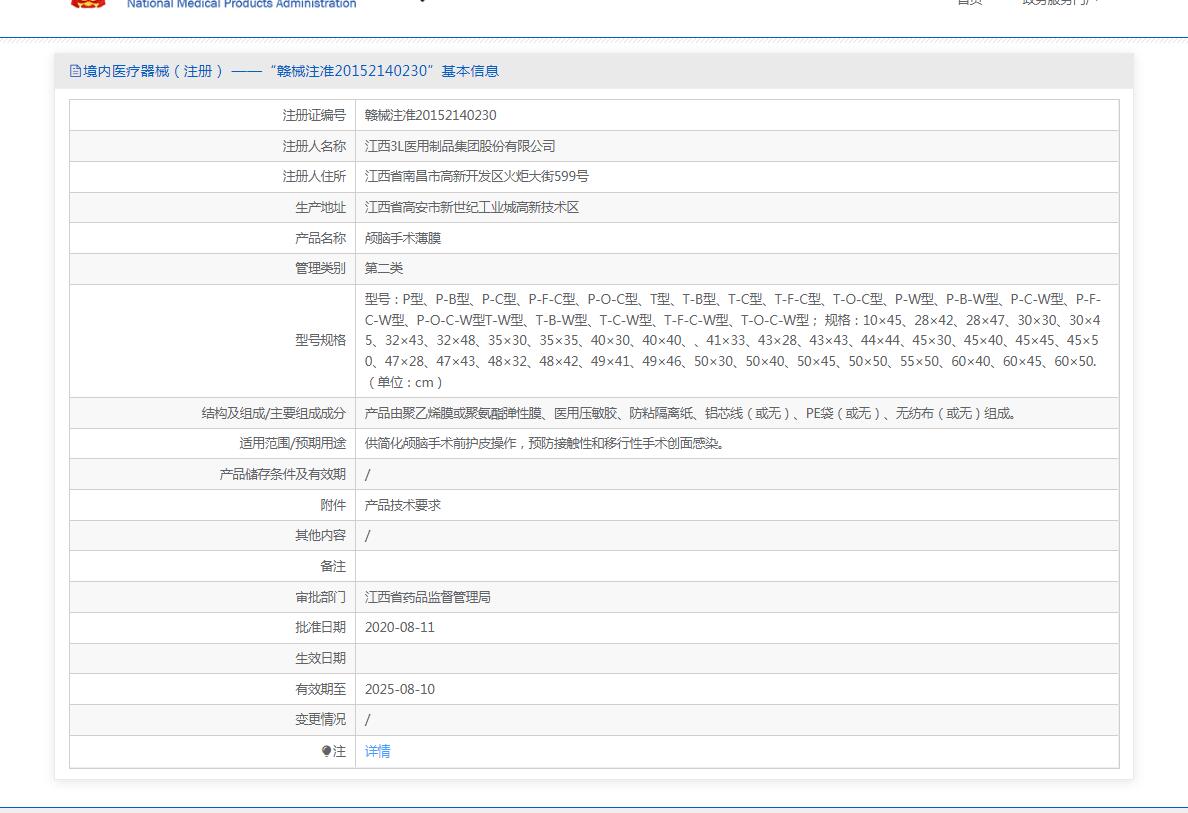The image size is (1188, 813).
Task: Click the 注册人名称 label
Action: pos(314,146)
